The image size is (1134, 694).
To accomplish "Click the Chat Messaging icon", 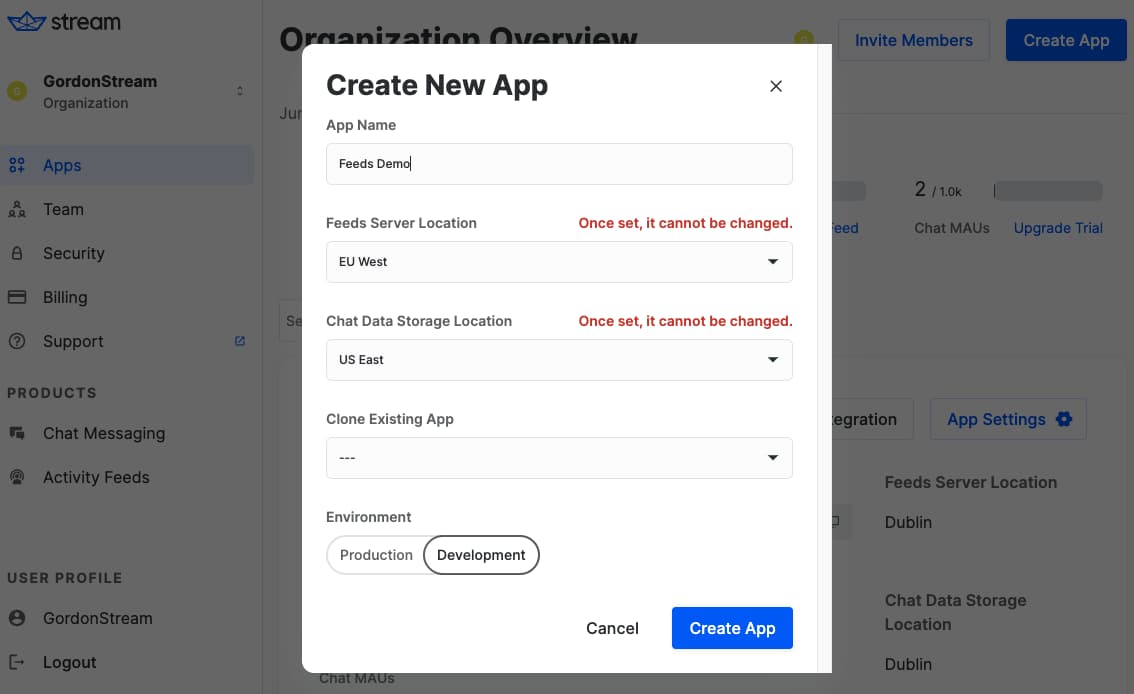I will 17,433.
